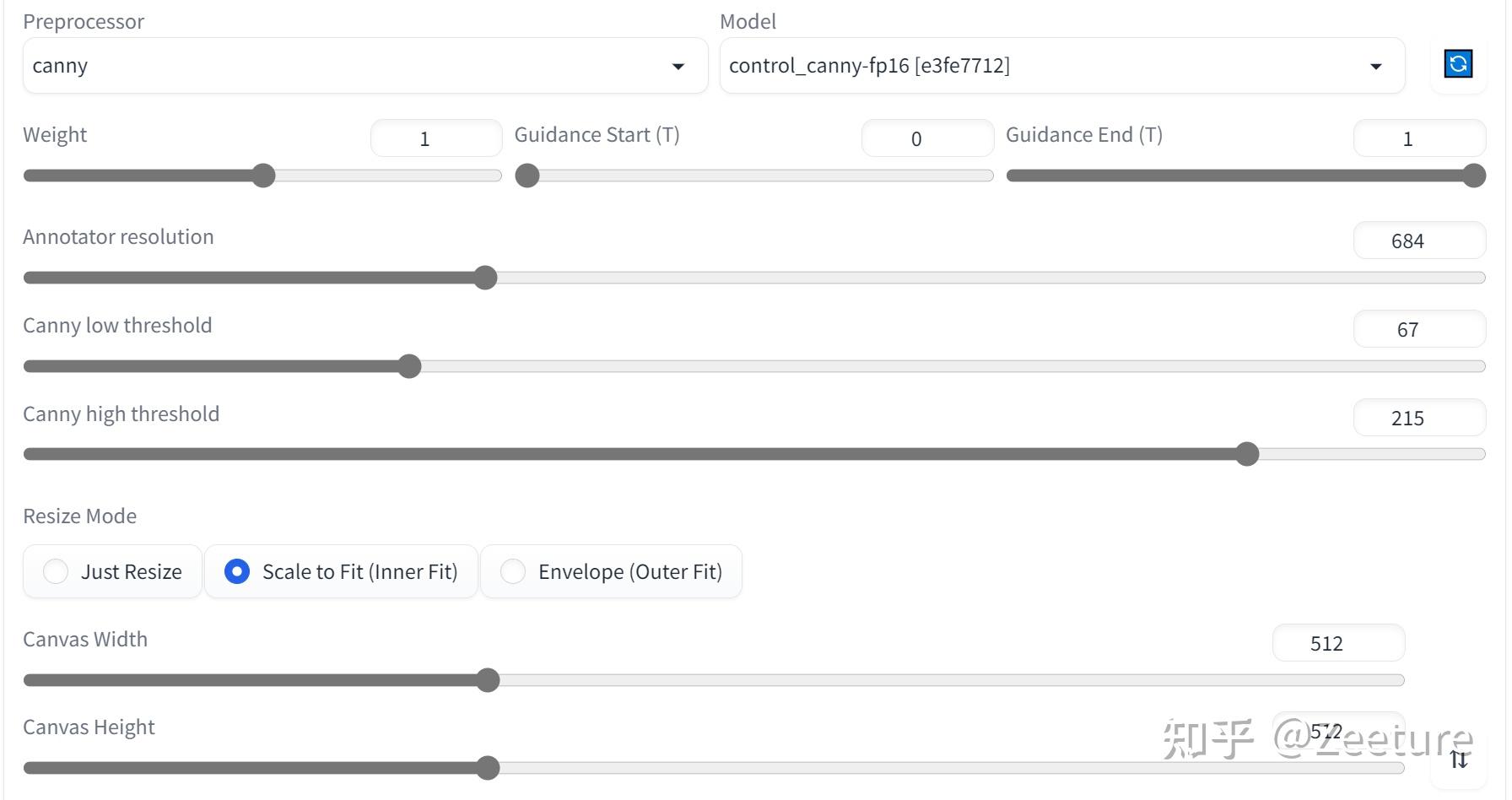Open the Preprocessor dropdown showing canny
The width and height of the screenshot is (1512, 800).
click(365, 66)
